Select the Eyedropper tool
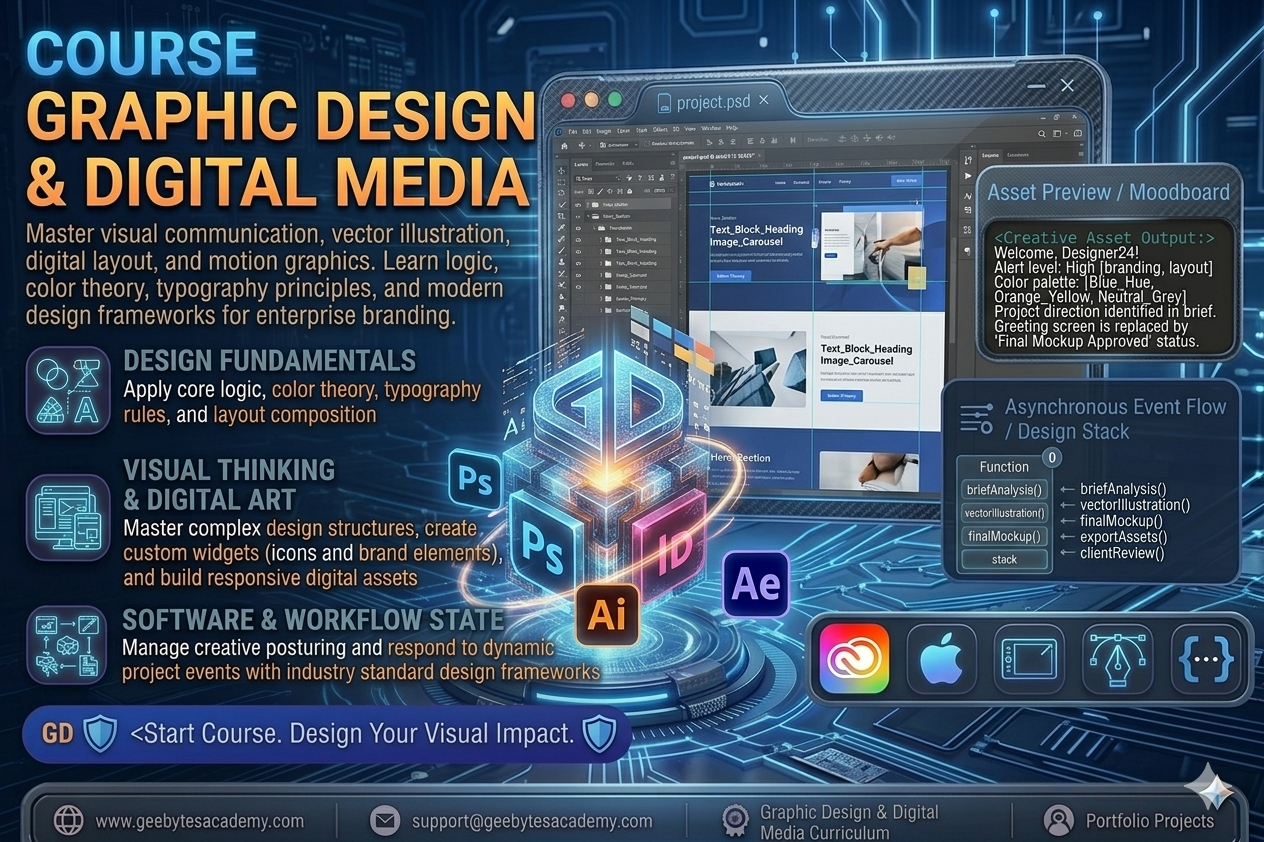Screen dimensions: 1264x842 pyautogui.click(x=561, y=227)
